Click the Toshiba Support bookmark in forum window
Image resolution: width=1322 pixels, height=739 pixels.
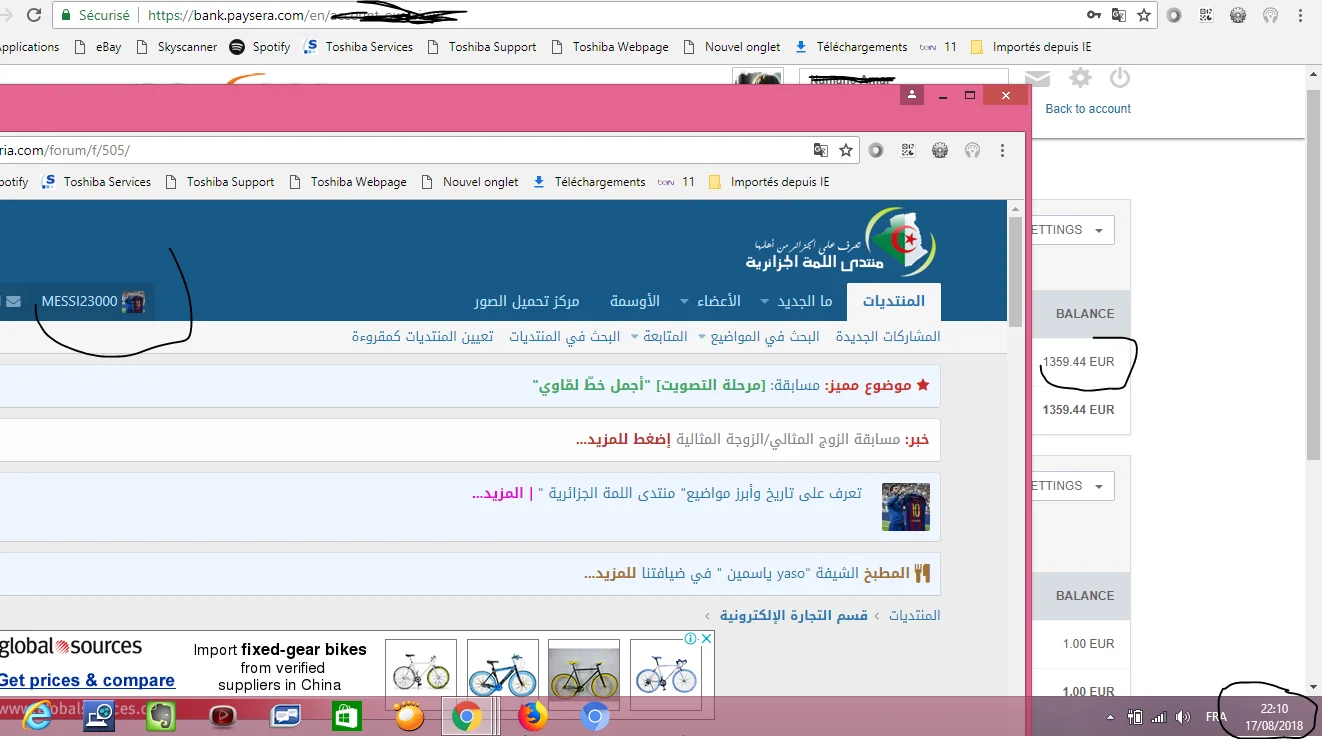pyautogui.click(x=230, y=182)
